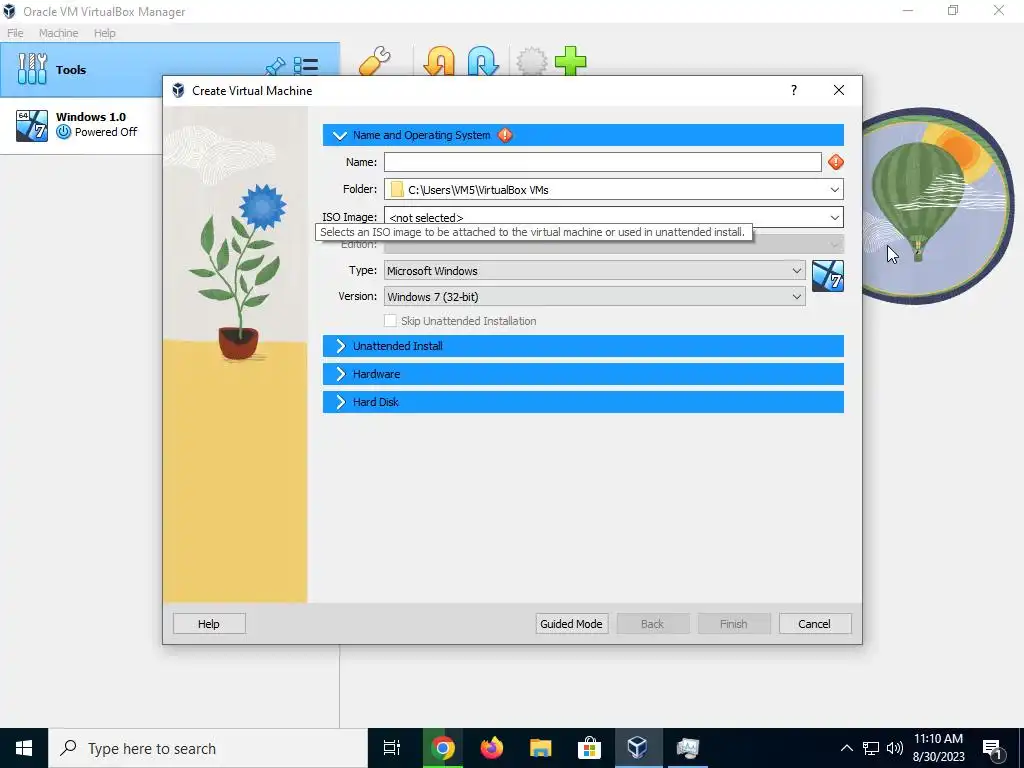Click the taskbar clock and date

(x=938, y=748)
